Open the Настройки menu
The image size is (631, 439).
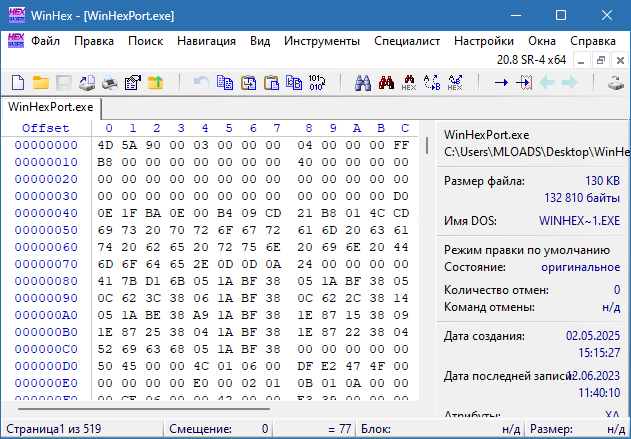pos(484,41)
